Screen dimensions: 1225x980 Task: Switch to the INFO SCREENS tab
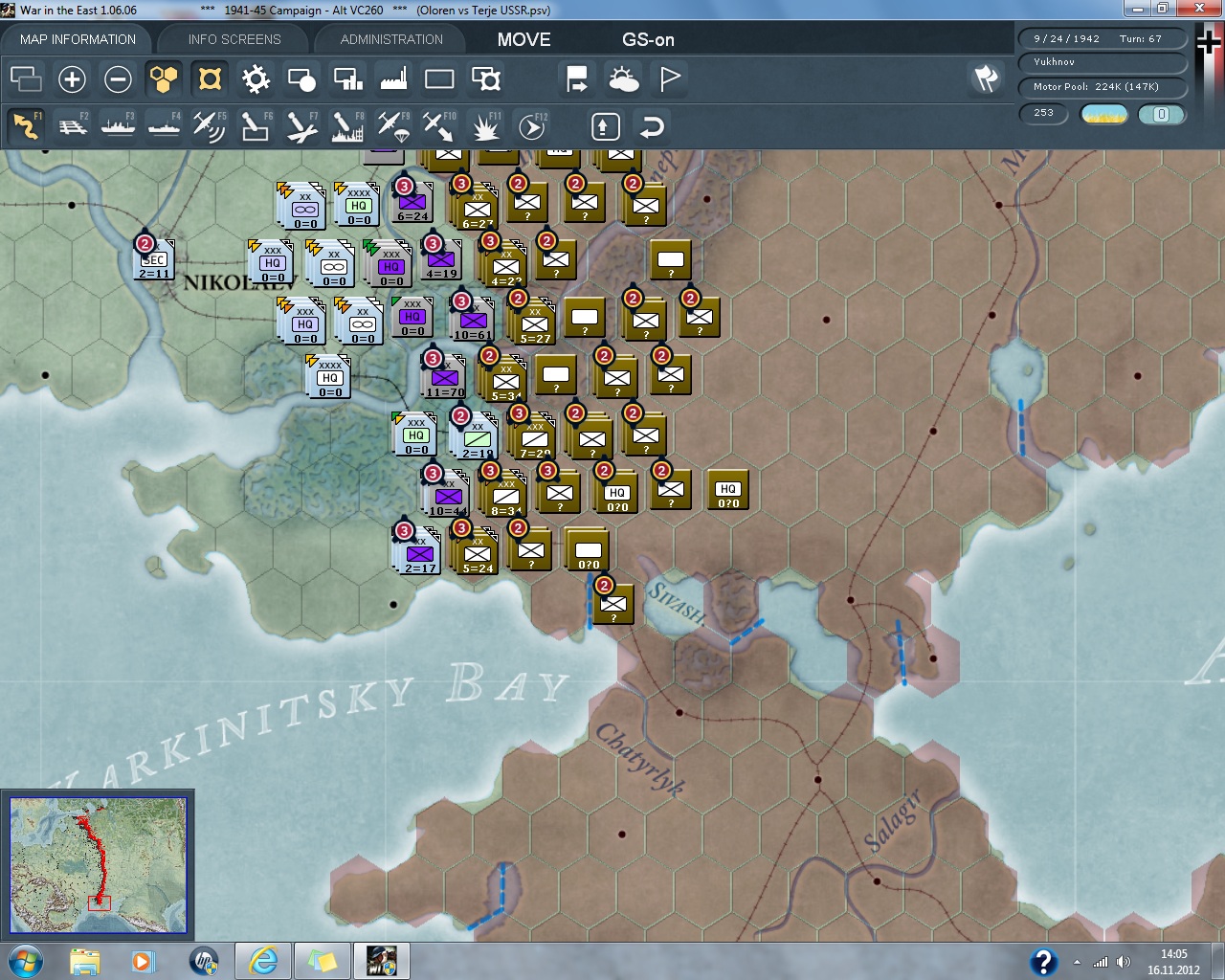(x=234, y=39)
